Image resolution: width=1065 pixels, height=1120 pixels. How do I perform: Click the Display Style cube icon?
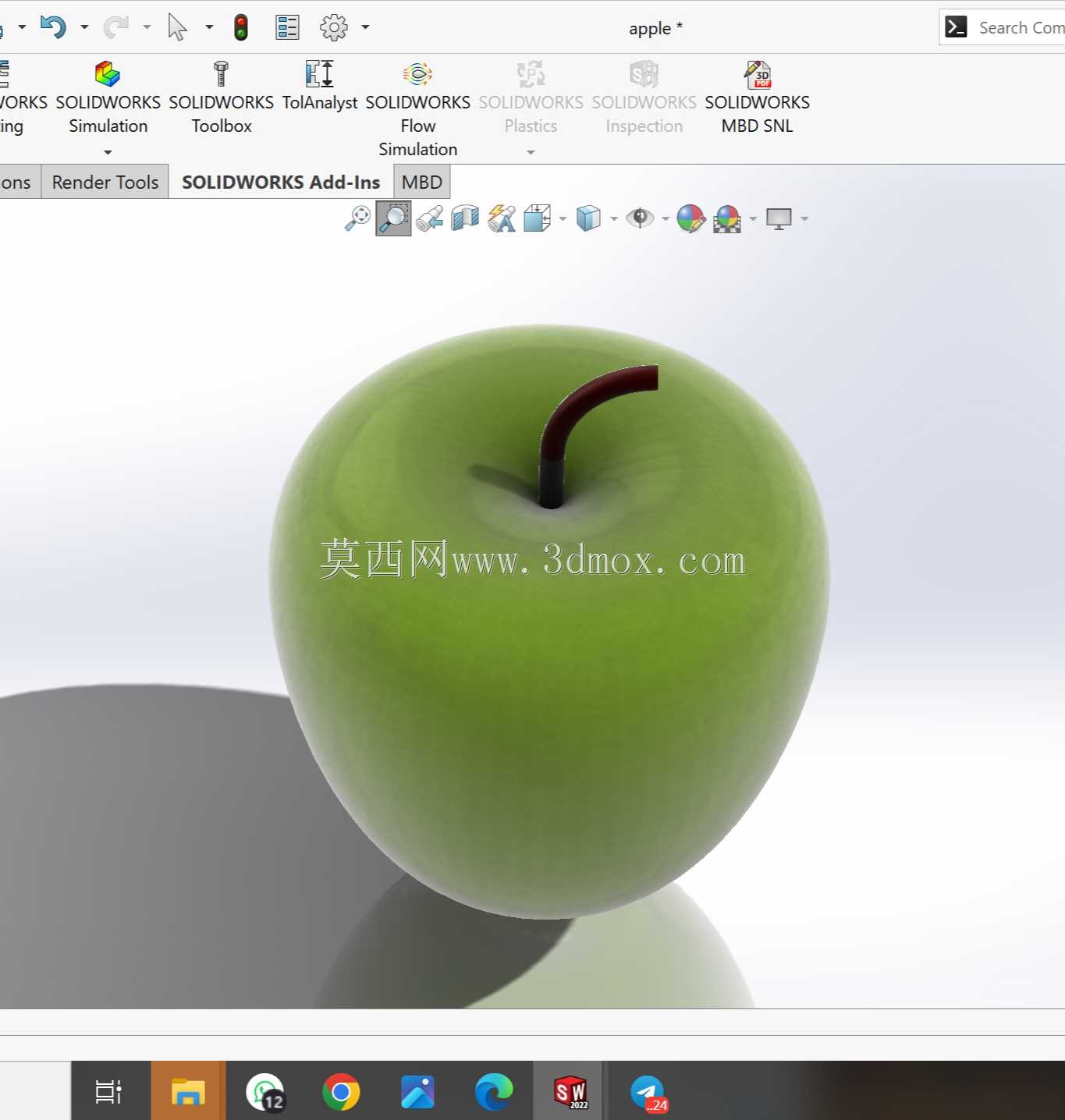pos(588,218)
